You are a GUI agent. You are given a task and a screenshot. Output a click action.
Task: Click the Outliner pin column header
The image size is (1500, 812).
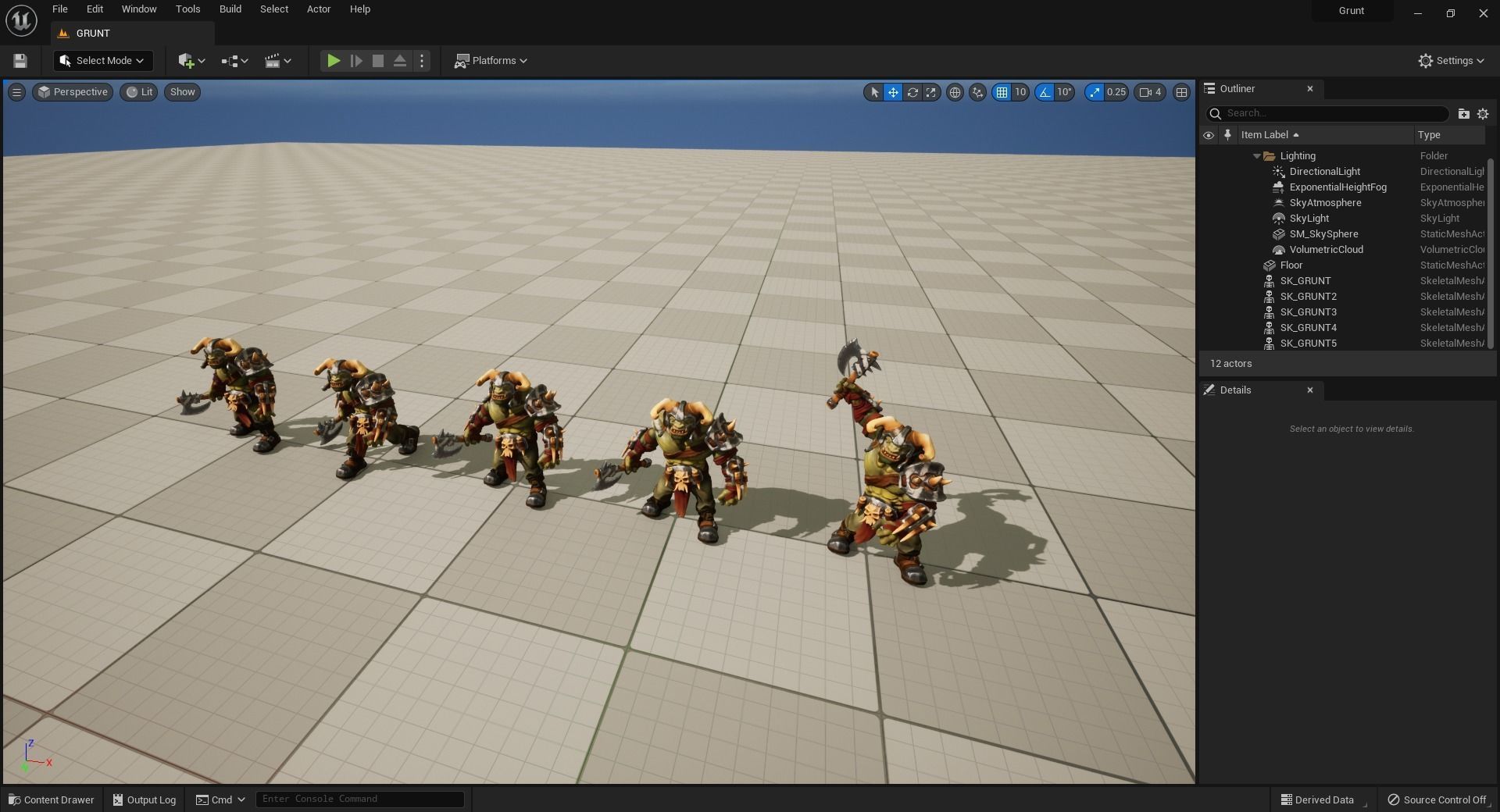1227,135
